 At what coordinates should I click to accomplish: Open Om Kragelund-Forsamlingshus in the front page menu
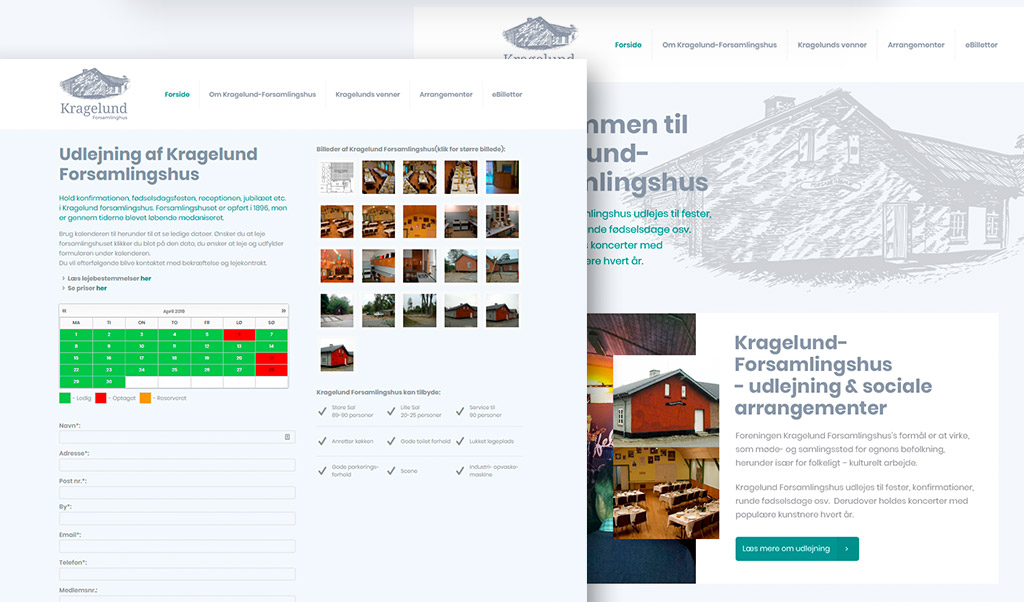coord(263,95)
